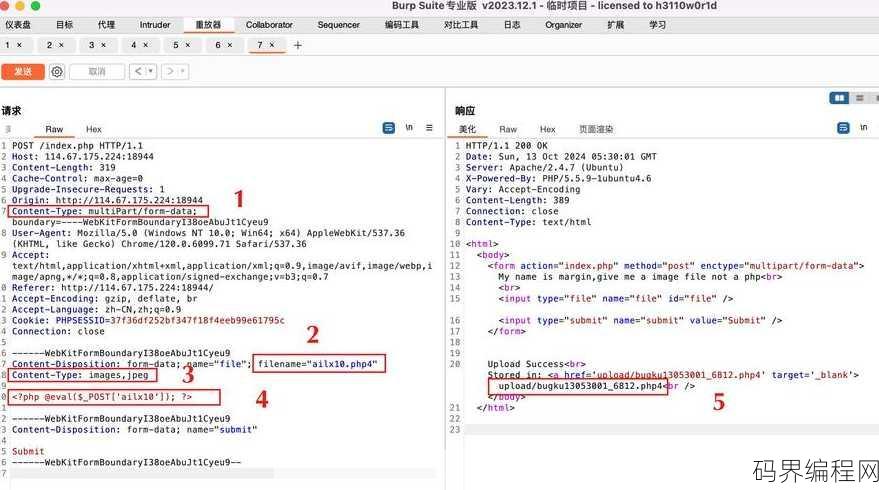The height and width of the screenshot is (490, 879).
Task: Select Repeater sub-tab 3
Action: click(91, 45)
